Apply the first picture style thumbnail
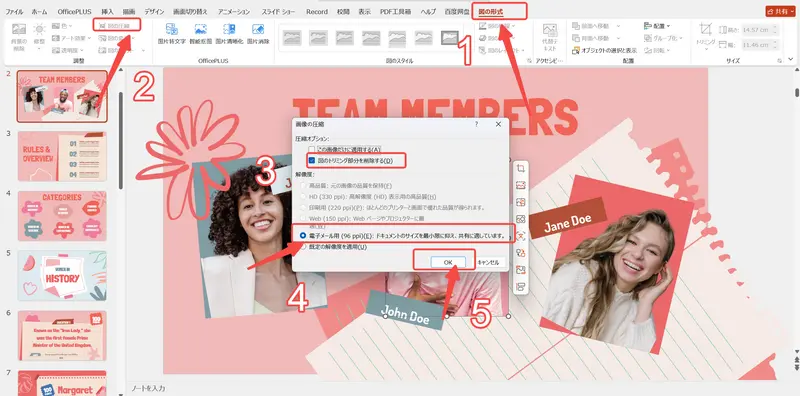The height and width of the screenshot is (396, 800). [x=293, y=37]
